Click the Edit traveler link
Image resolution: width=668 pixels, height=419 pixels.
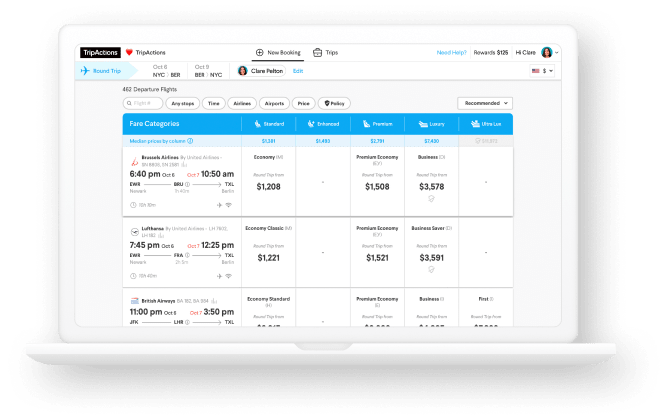[x=298, y=71]
